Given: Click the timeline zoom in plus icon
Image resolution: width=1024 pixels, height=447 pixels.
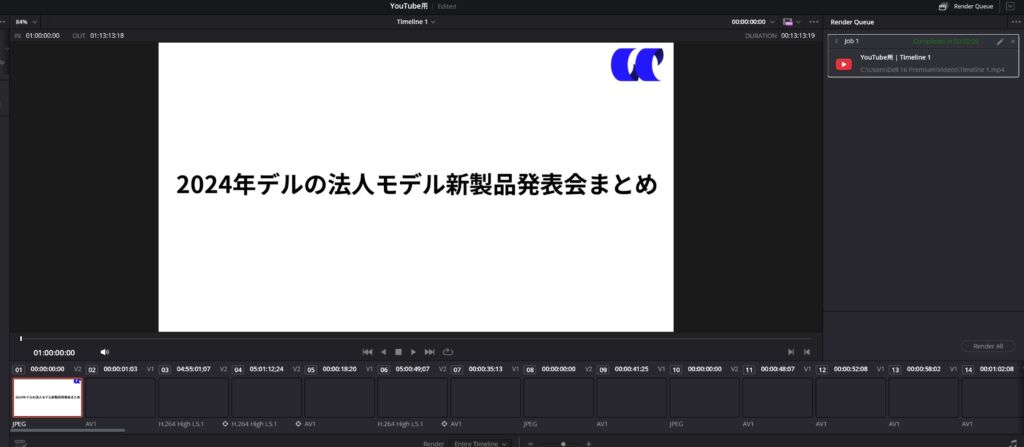Looking at the screenshot, I should 588,443.
